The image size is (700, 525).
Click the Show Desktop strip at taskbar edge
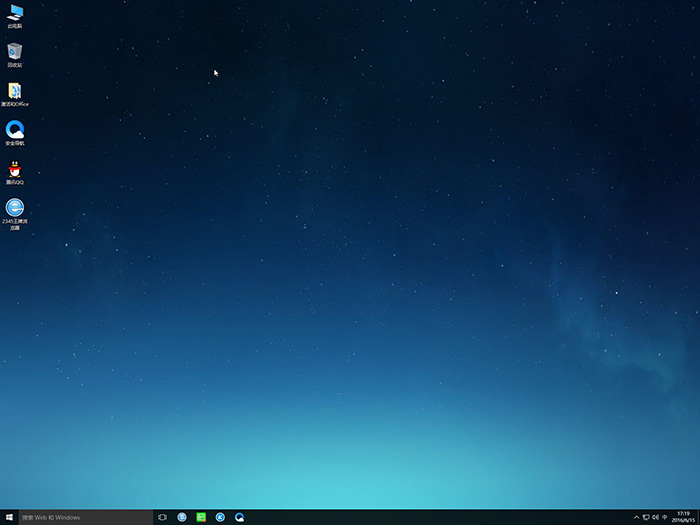pyautogui.click(x=698, y=517)
